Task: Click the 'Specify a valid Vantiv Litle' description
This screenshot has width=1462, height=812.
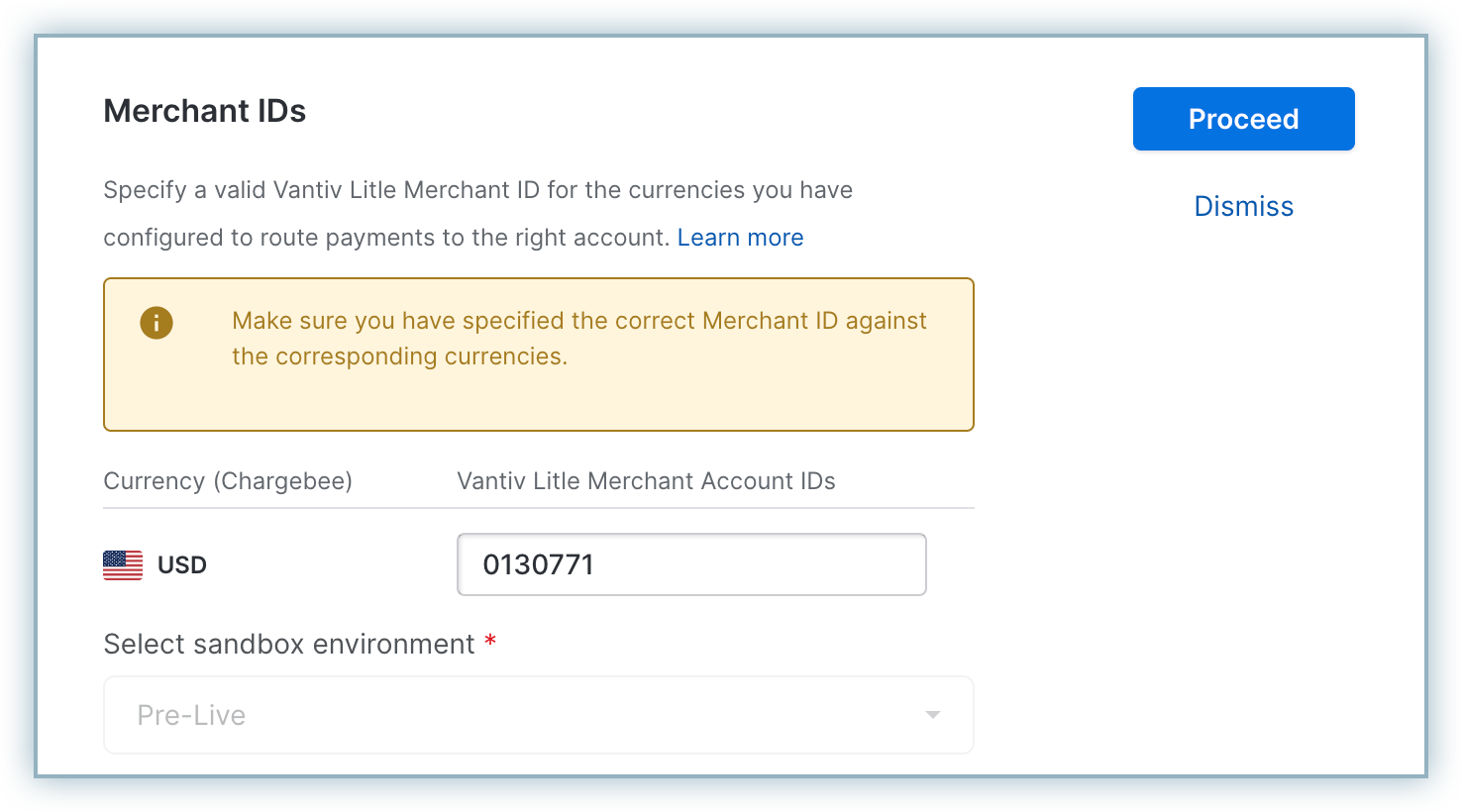Action: (477, 190)
